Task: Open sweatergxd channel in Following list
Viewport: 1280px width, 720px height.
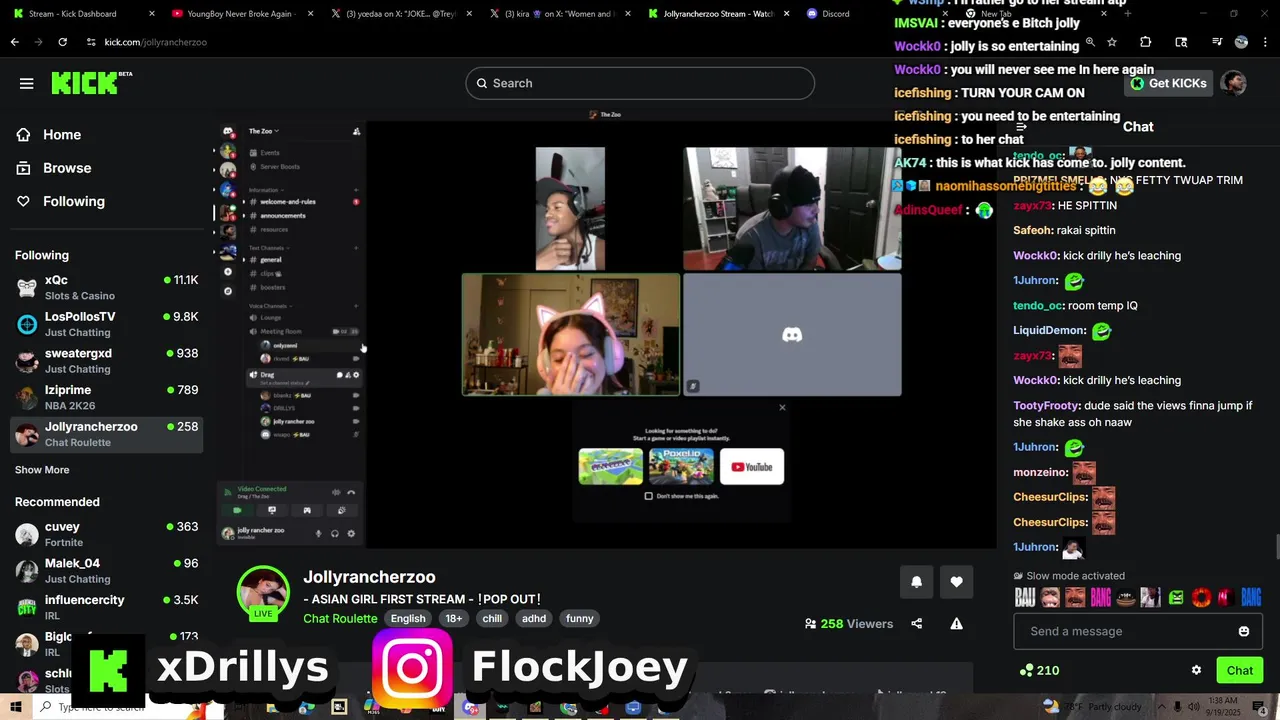Action: (x=107, y=361)
